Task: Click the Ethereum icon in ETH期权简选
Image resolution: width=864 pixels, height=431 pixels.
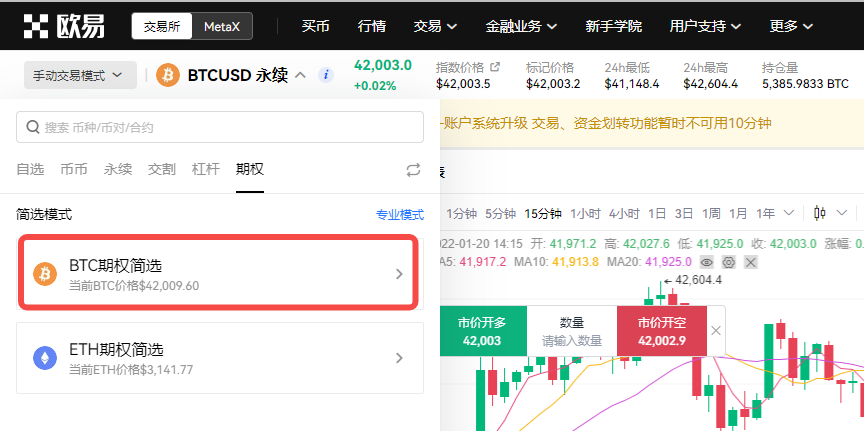Action: (45, 358)
